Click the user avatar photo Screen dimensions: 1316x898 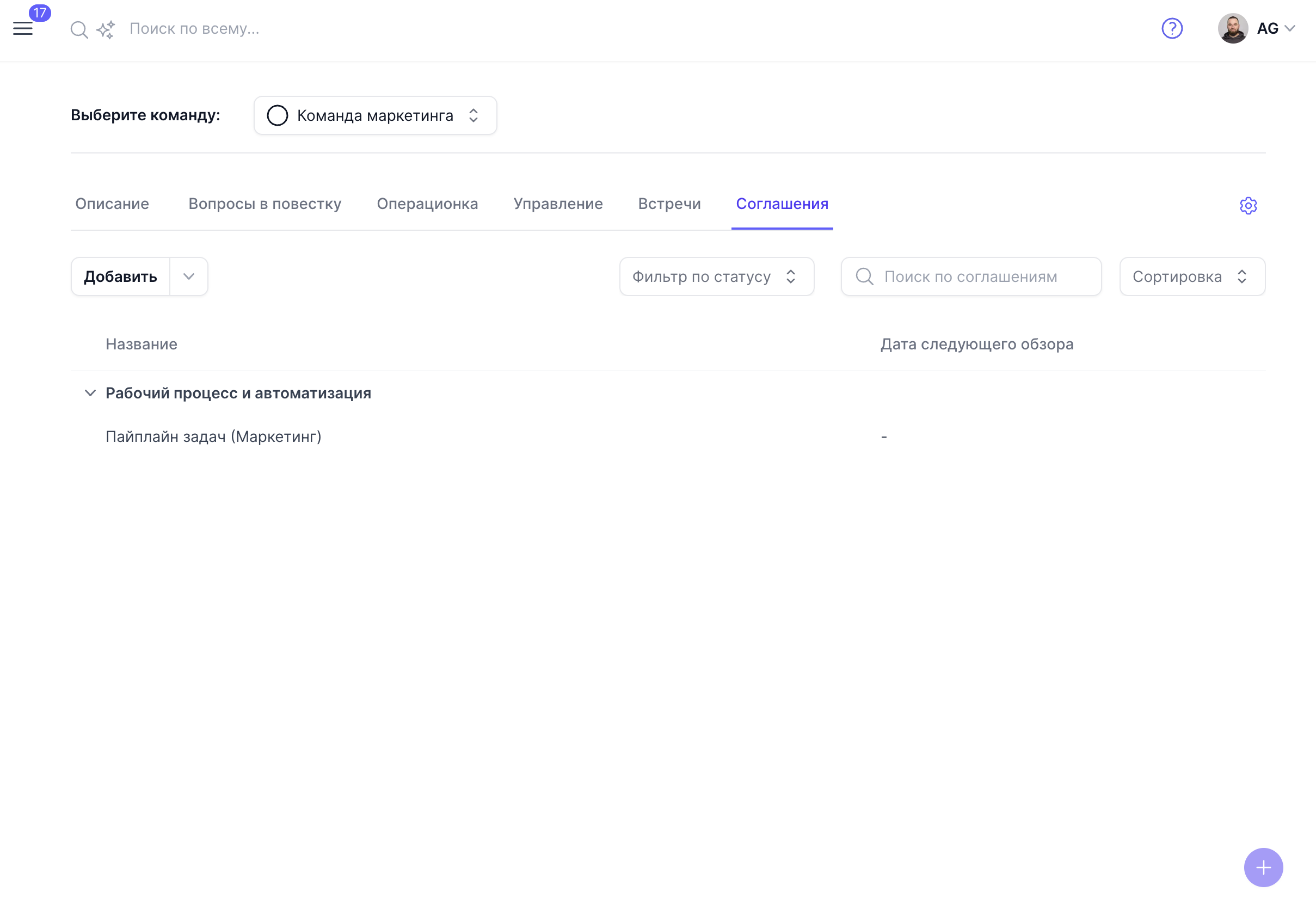point(1233,28)
